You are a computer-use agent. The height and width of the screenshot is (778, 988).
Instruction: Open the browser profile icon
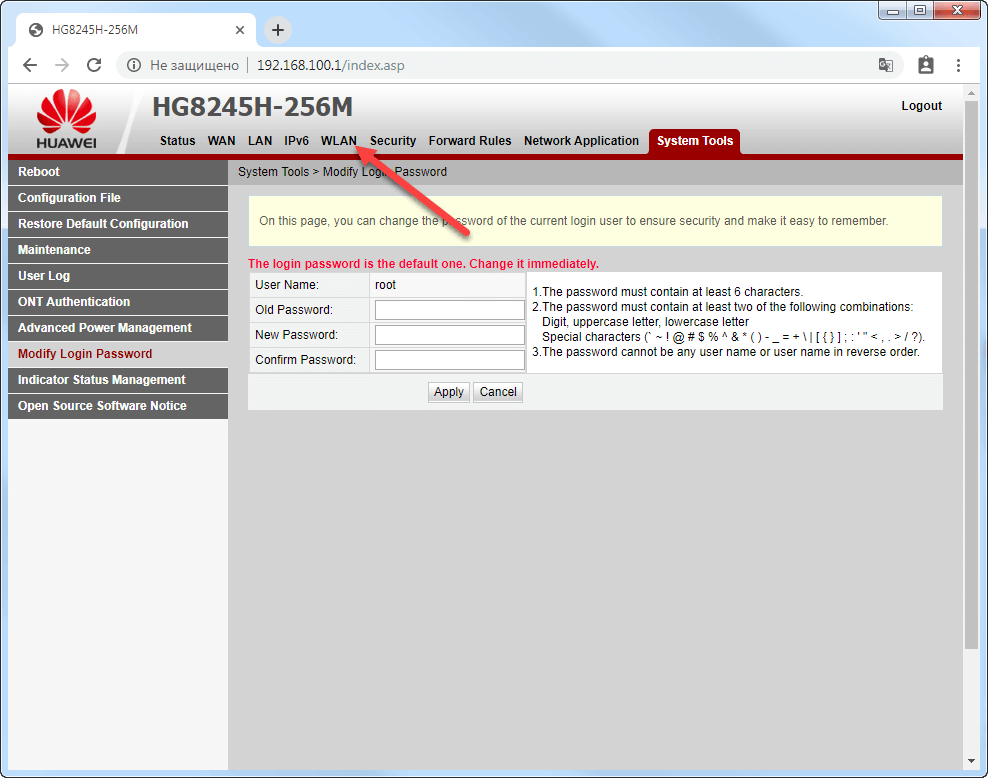pyautogui.click(x=925, y=65)
